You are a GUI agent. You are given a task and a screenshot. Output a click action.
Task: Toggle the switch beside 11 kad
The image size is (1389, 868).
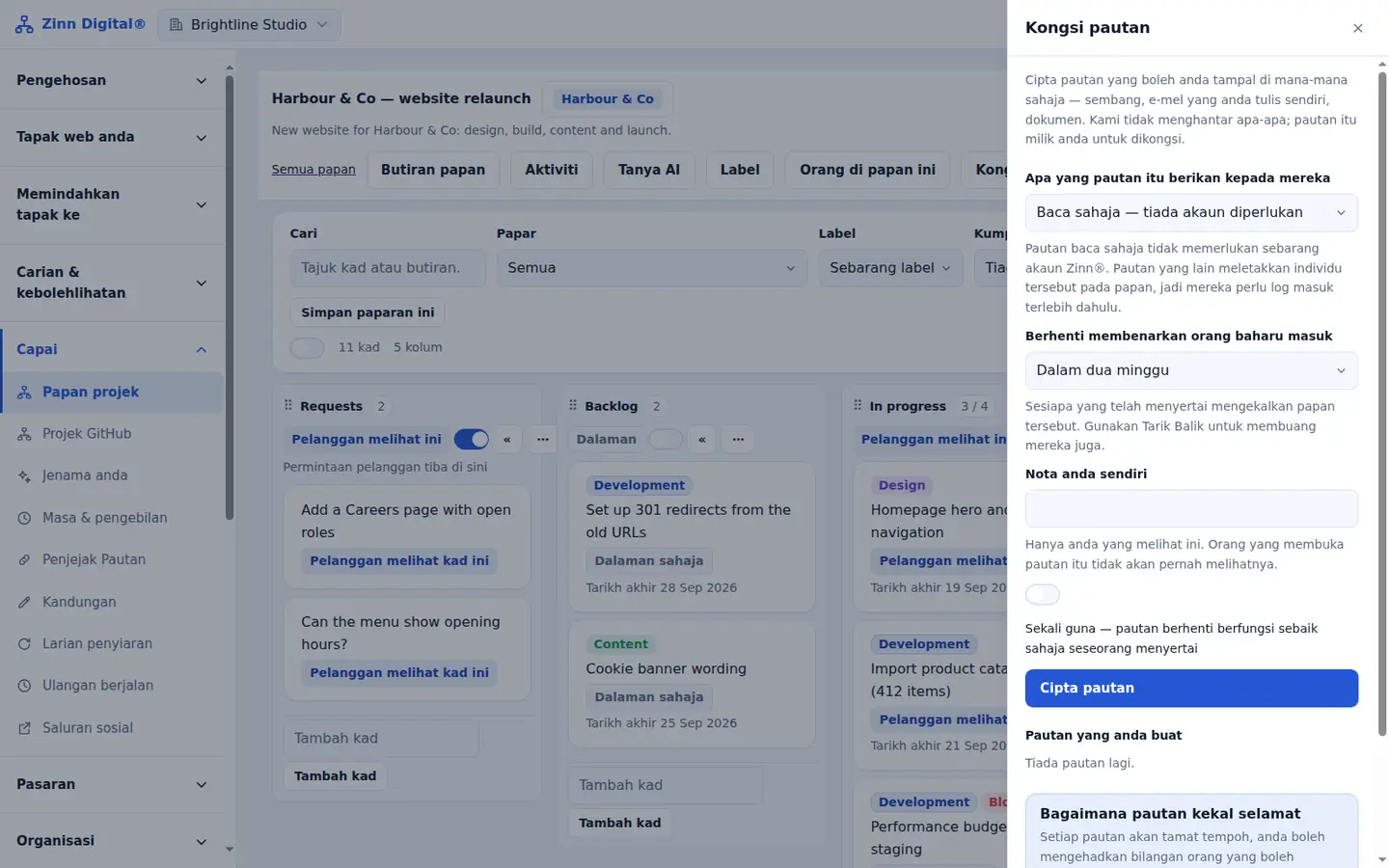point(307,348)
